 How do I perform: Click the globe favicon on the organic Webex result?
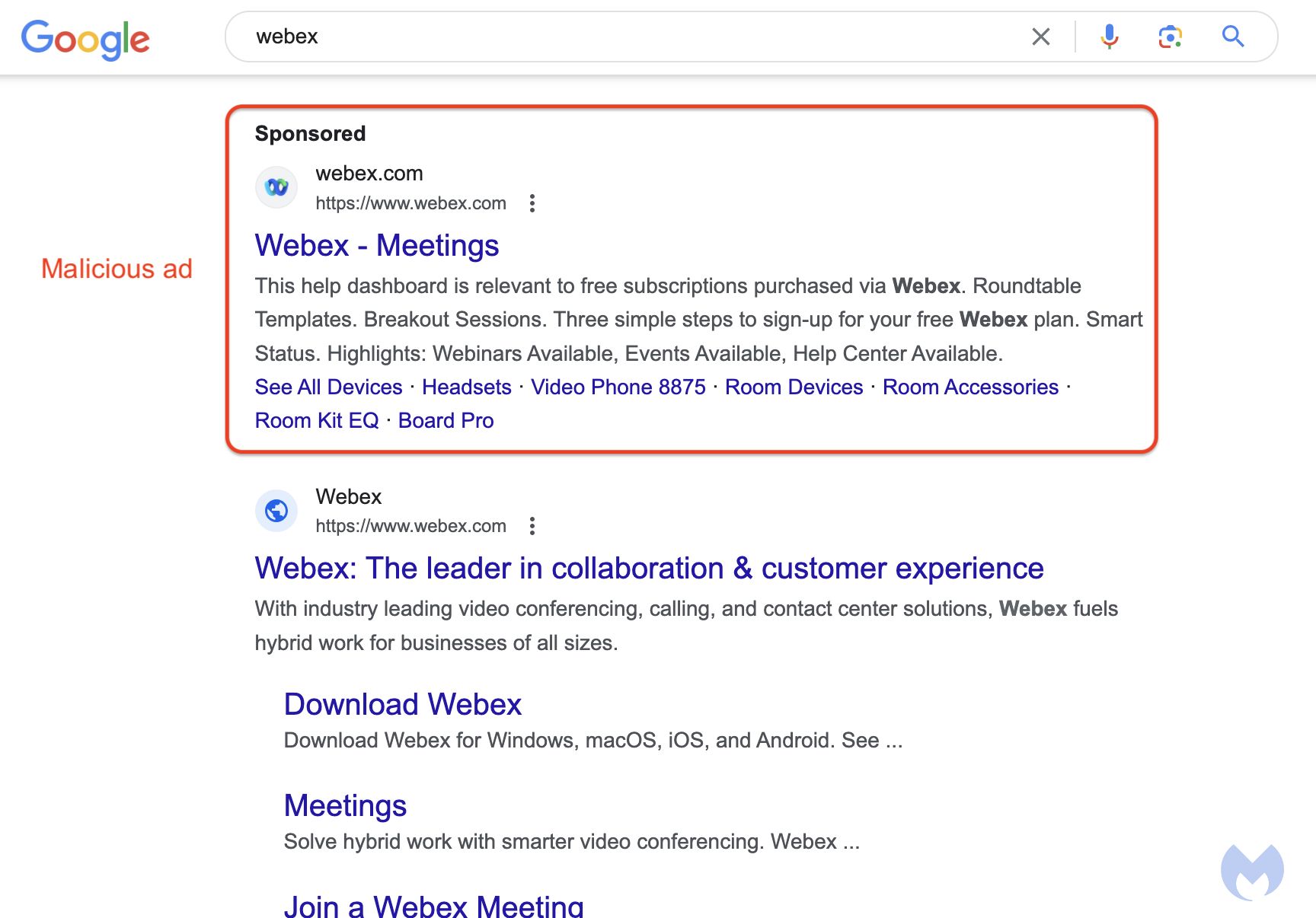(x=276, y=510)
